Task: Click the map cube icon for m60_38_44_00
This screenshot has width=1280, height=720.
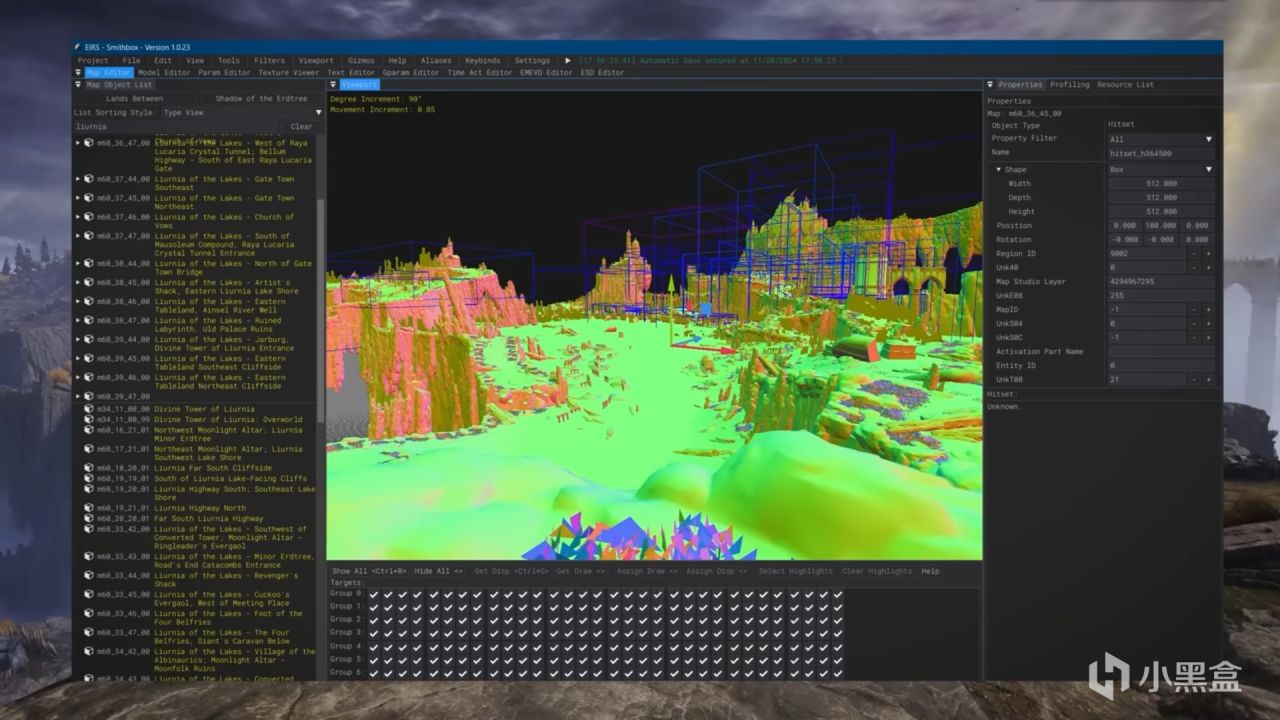Action: (89, 264)
